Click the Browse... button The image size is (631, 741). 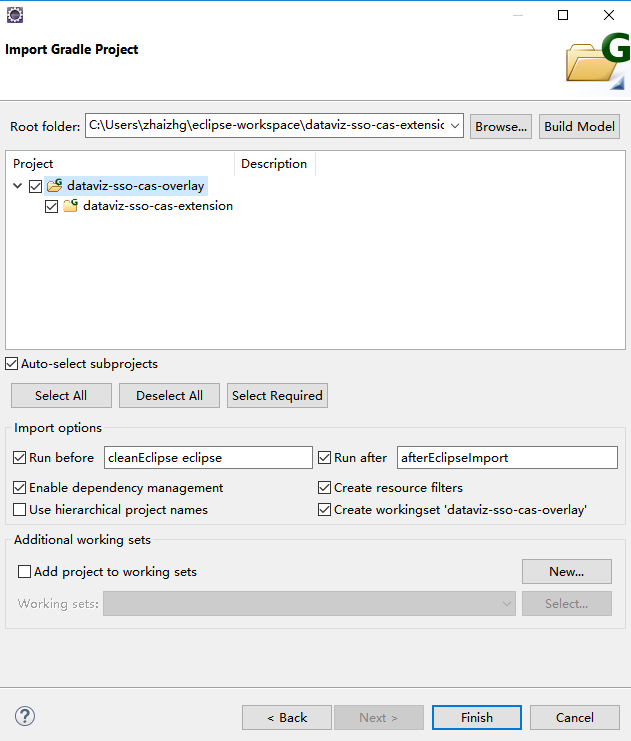pos(501,127)
